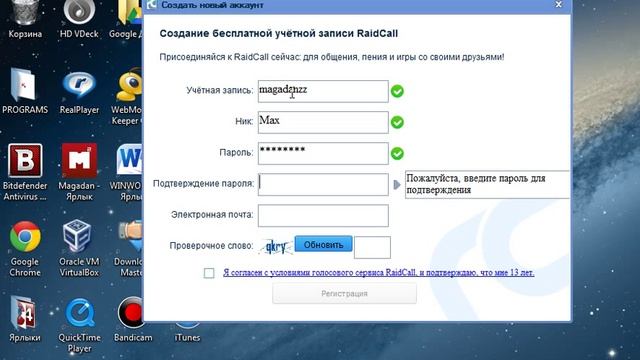Click the heading Создание бесплатной учётной записи RaidCall
This screenshot has height=360, width=640.
click(278, 33)
